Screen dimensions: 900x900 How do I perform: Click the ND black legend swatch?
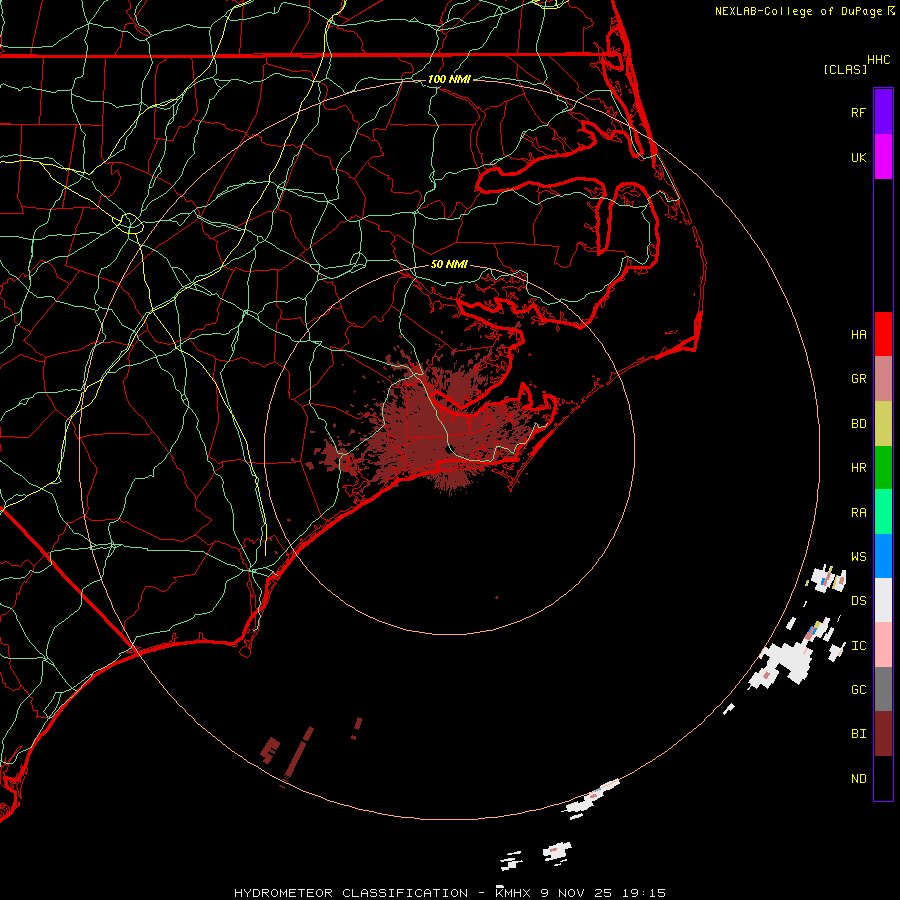883,778
